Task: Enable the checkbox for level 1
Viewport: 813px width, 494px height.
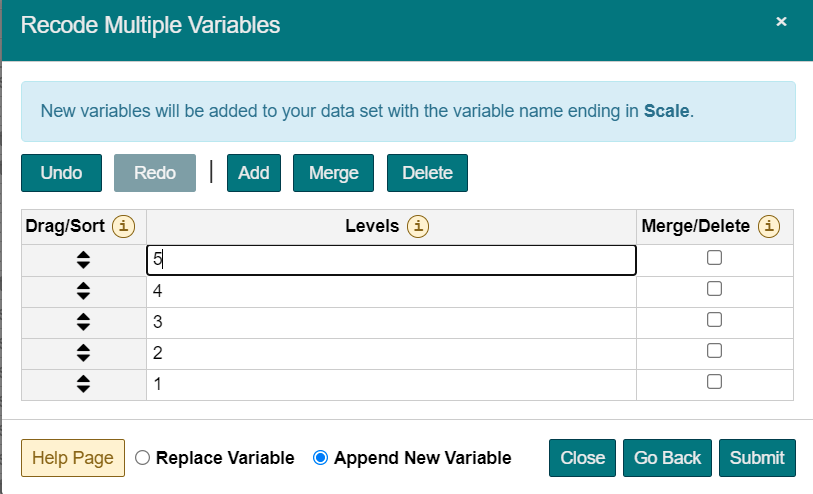Action: 714,382
